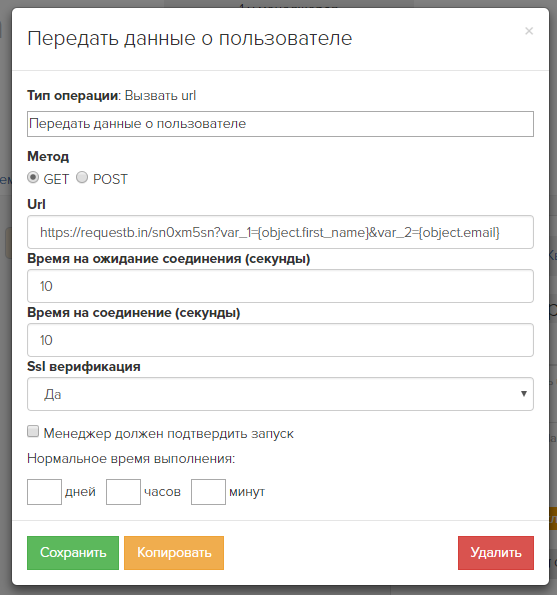The image size is (557, 595).
Task: Focus the operation name text field
Action: click(280, 124)
